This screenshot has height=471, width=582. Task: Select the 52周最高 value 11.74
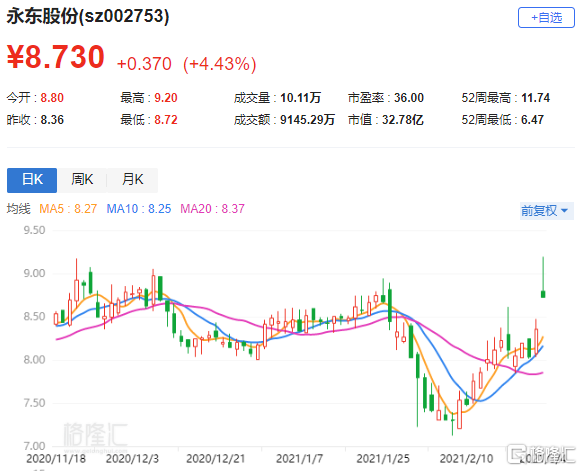pyautogui.click(x=535, y=98)
